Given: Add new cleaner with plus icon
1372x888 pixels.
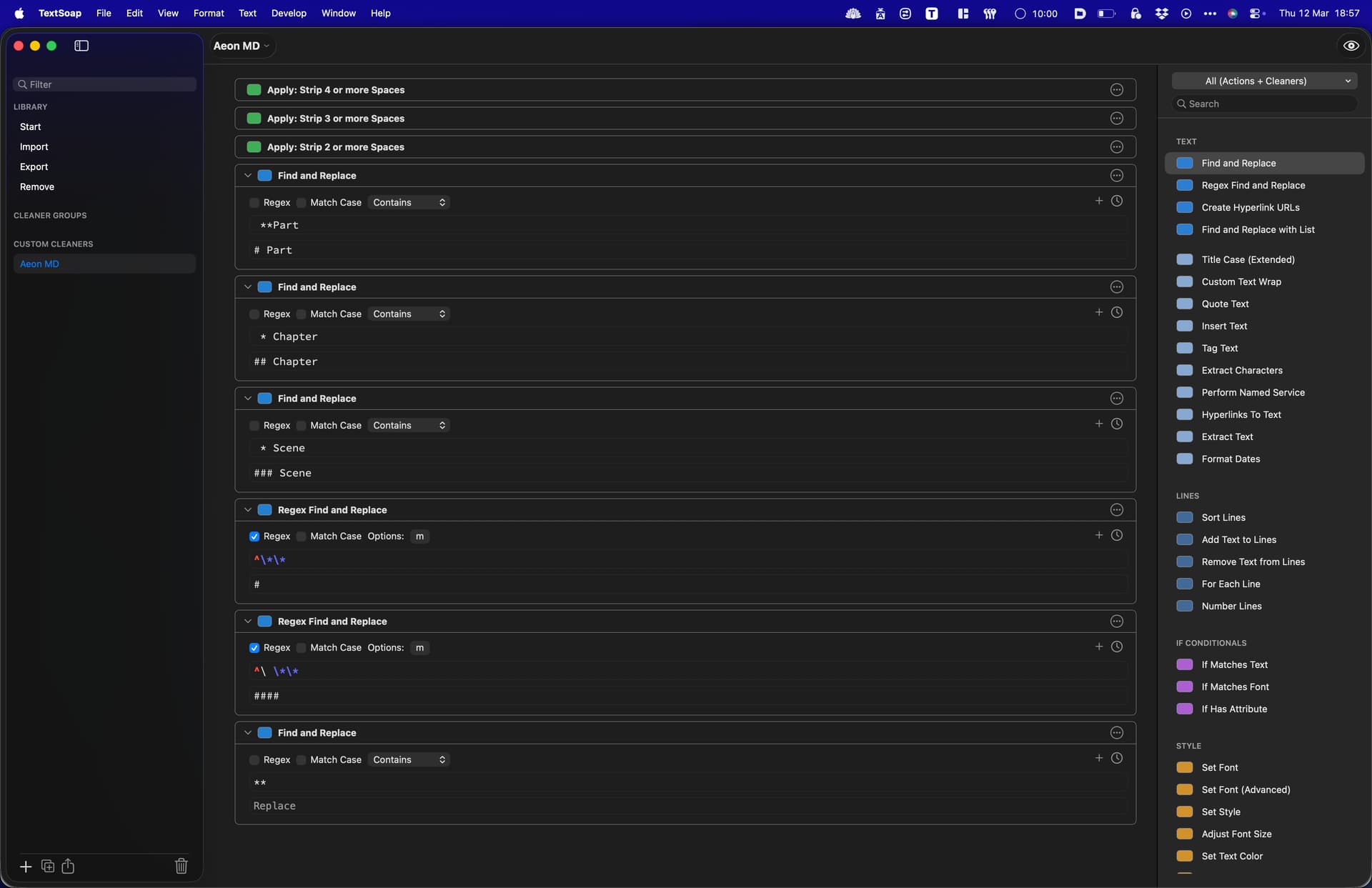Looking at the screenshot, I should [x=26, y=867].
